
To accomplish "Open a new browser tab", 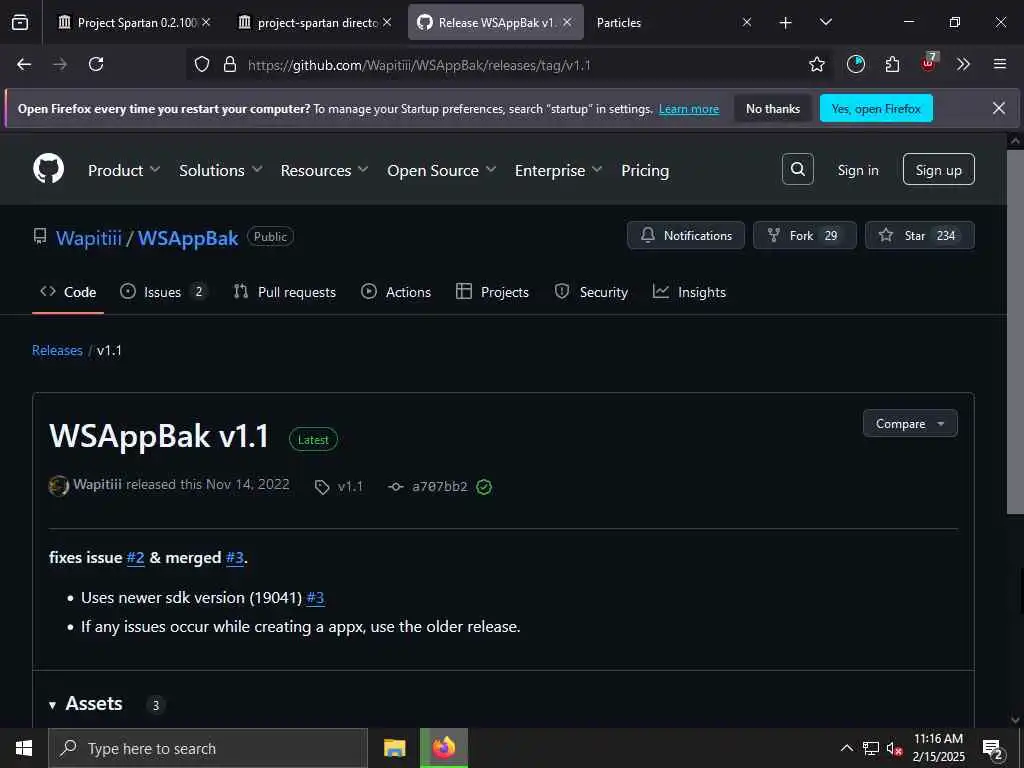I will coord(786,23).
